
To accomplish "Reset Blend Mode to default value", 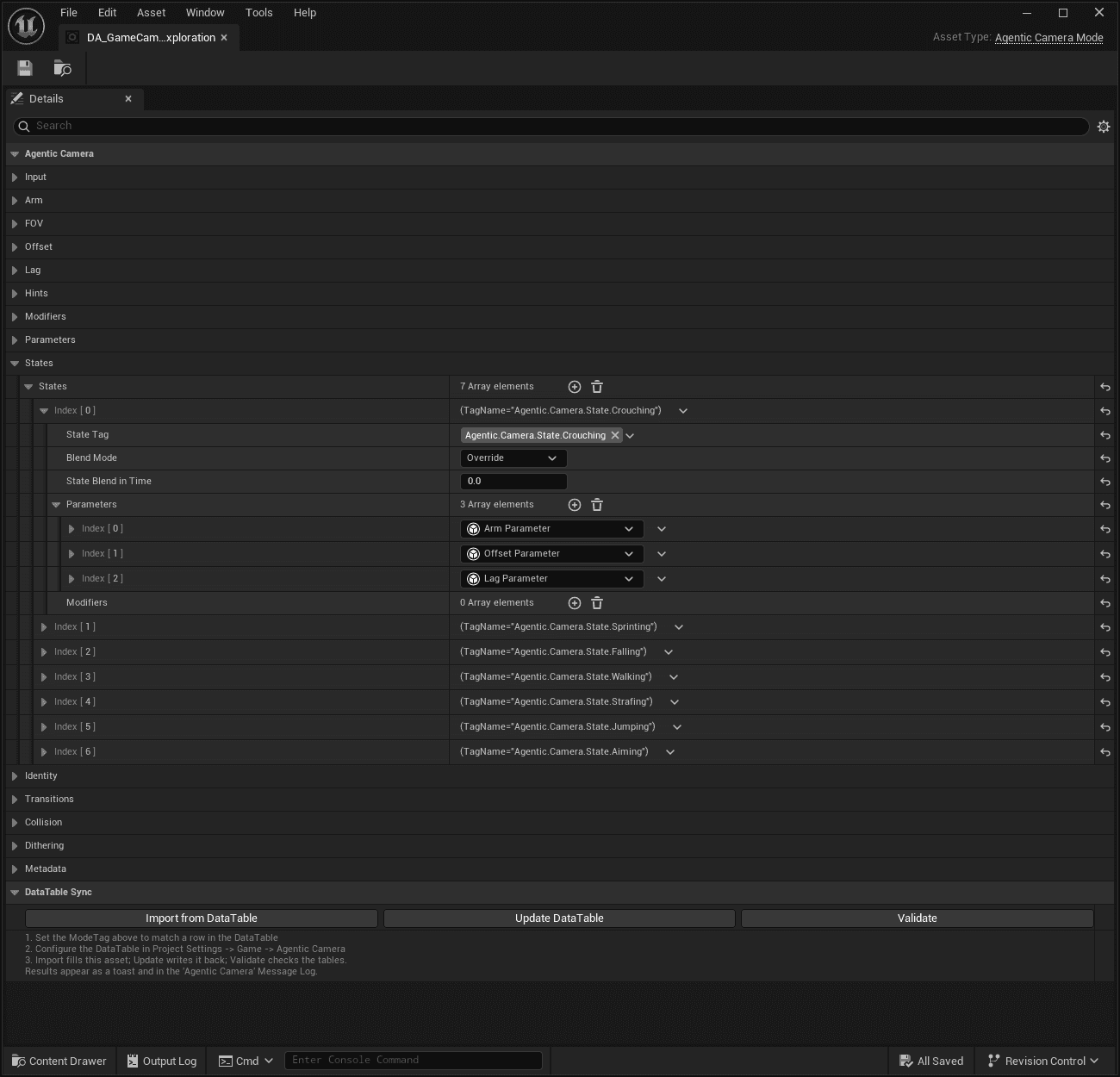I will [x=1104, y=458].
